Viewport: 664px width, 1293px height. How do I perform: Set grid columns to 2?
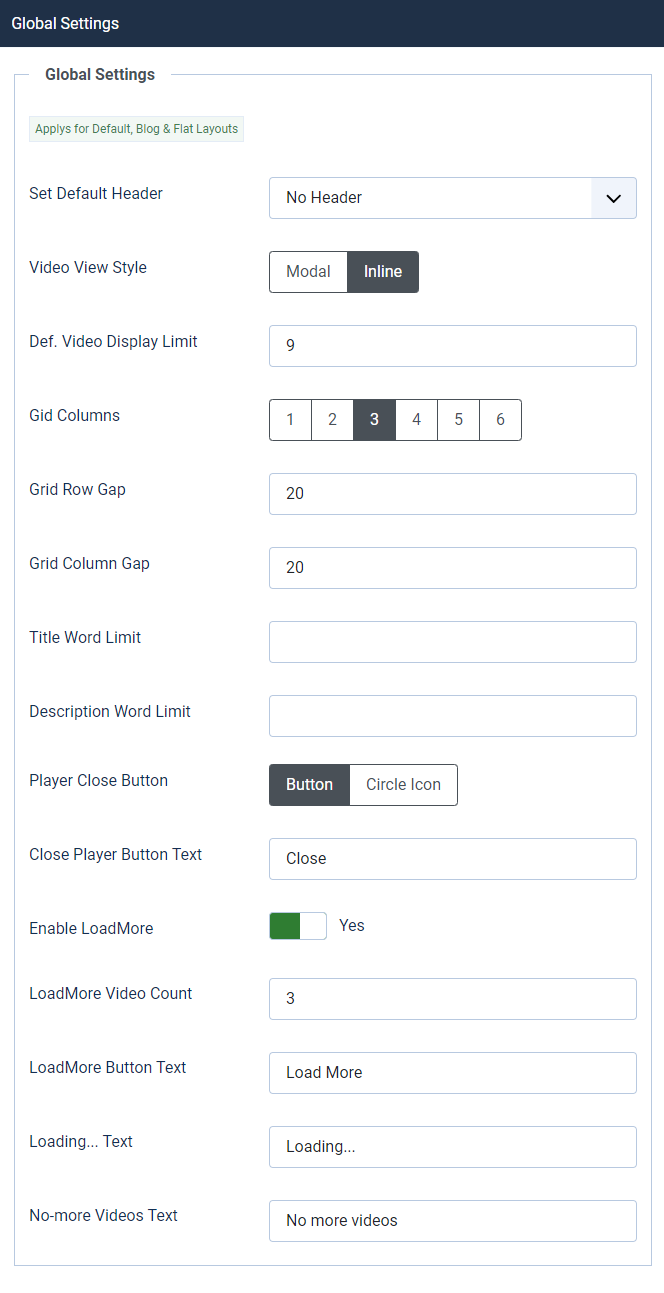coord(332,420)
